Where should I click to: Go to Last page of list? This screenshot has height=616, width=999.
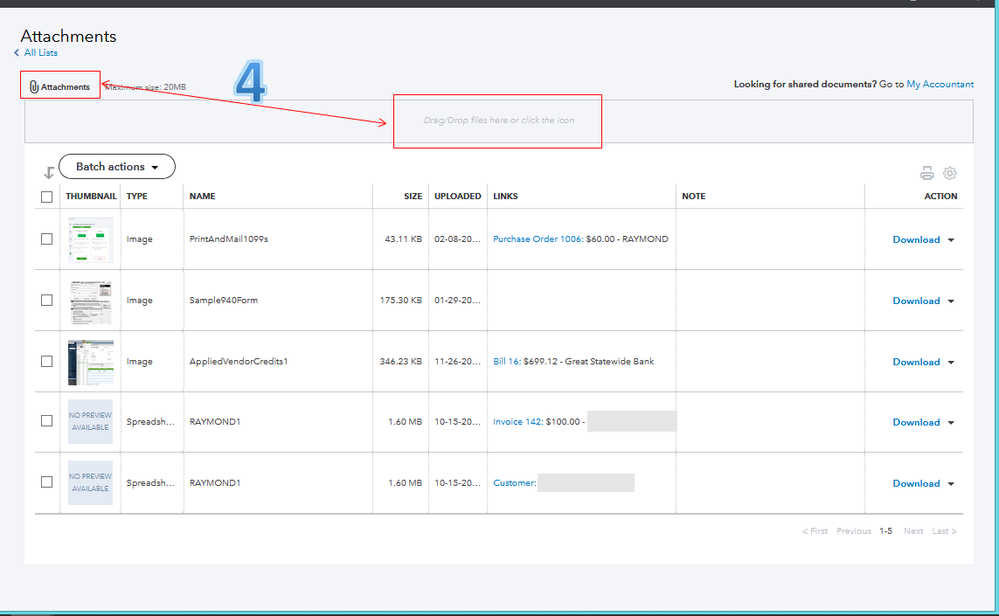(x=944, y=531)
